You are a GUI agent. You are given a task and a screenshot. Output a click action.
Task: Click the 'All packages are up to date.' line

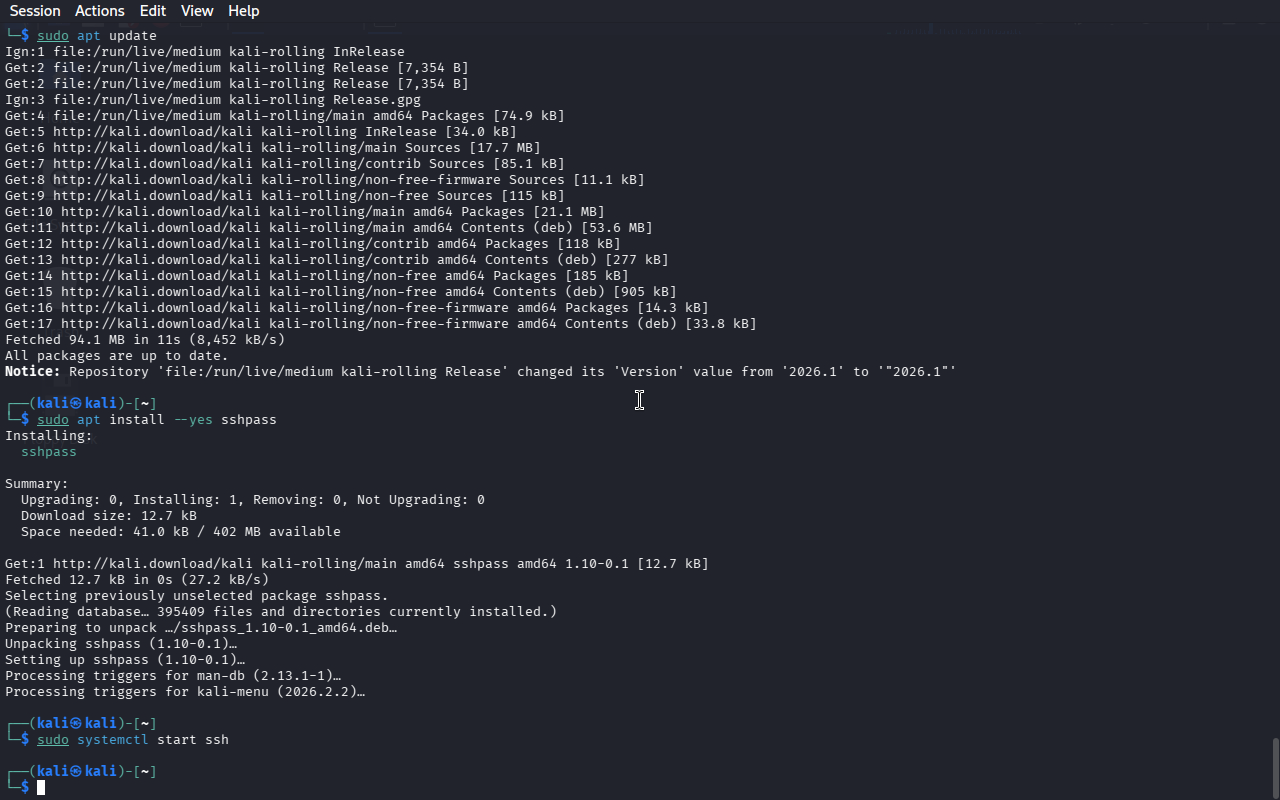(x=117, y=356)
